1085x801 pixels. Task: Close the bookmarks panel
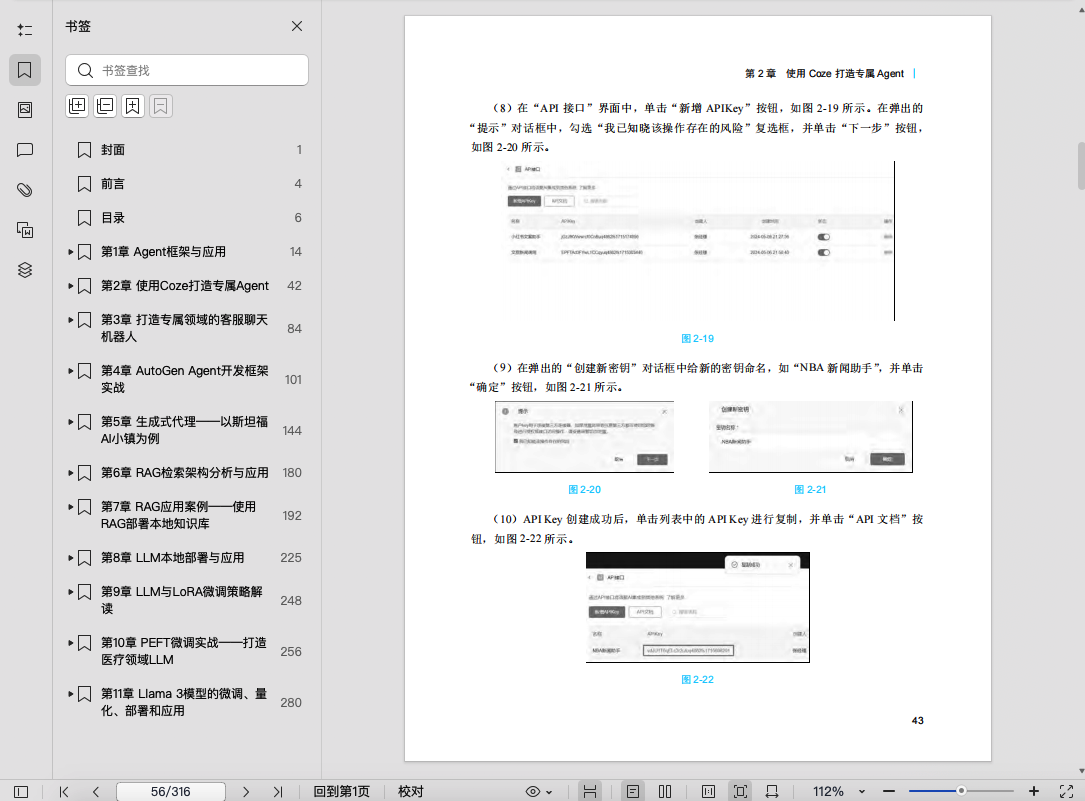pos(297,26)
